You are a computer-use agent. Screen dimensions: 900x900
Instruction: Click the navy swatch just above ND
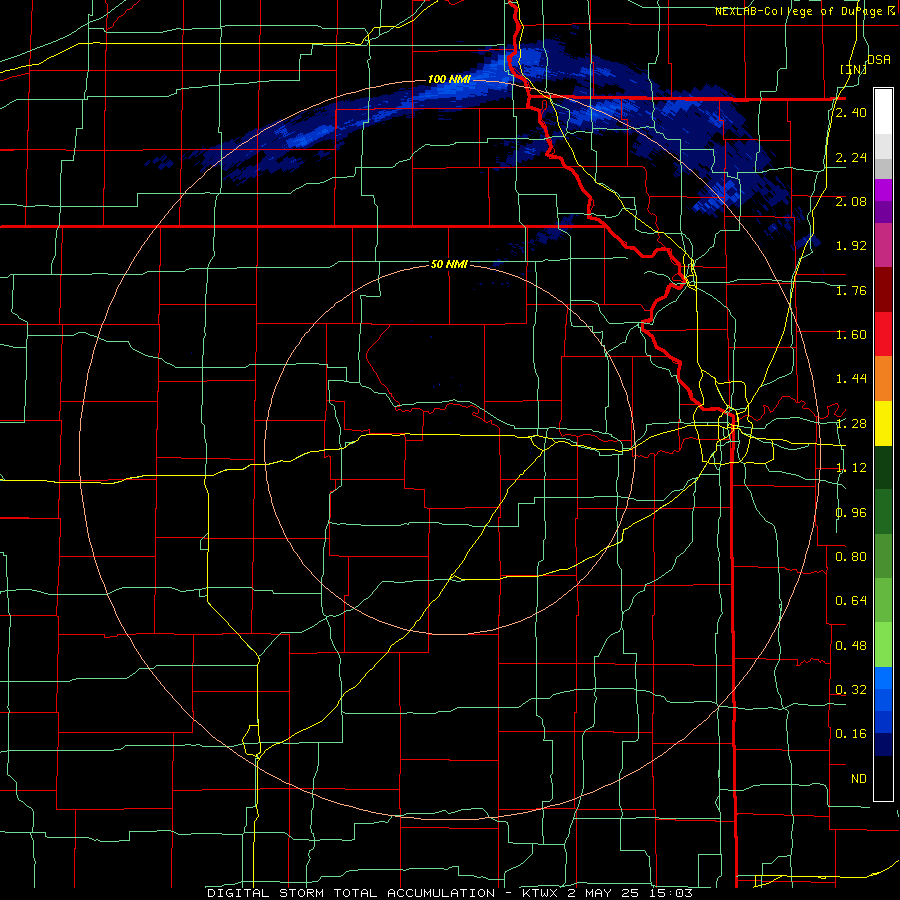coord(883,745)
